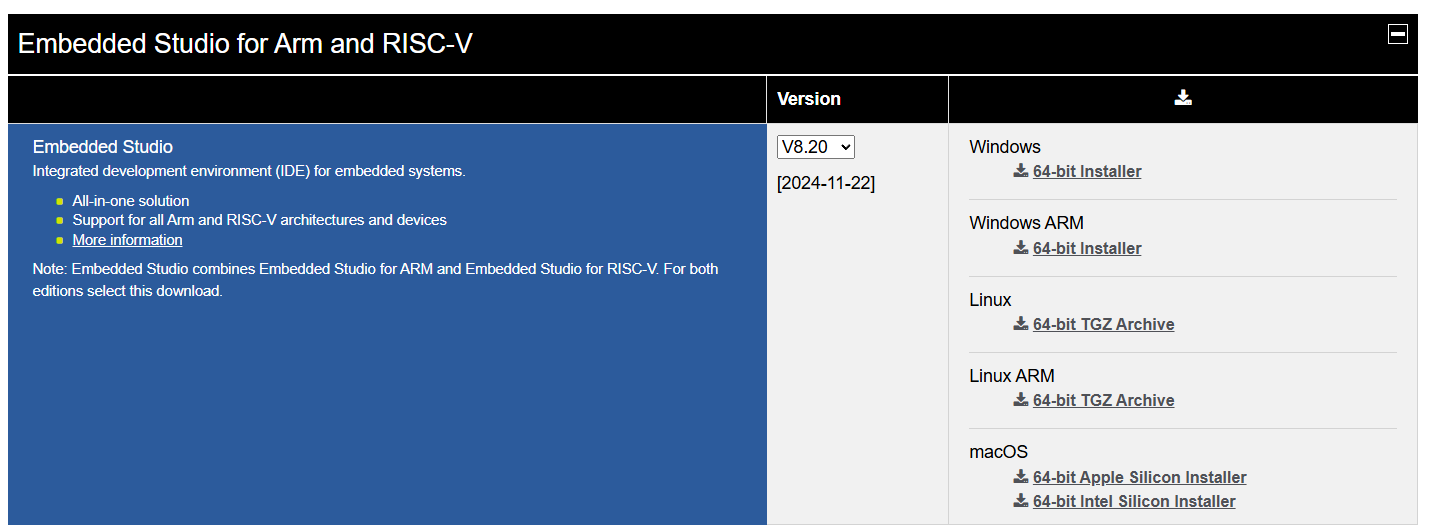This screenshot has height=531, width=1435.
Task: Download the Windows 64-bit Installer link
Action: pyautogui.click(x=1087, y=172)
